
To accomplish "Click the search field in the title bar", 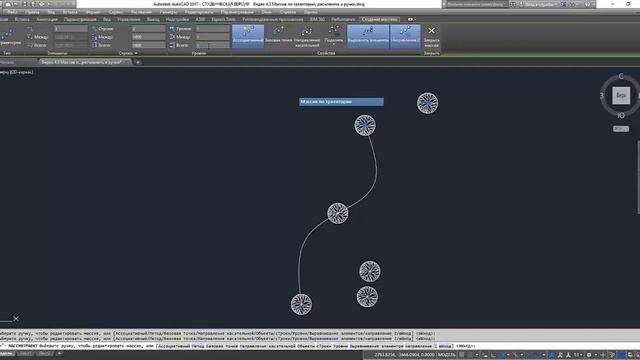I will [476, 4].
